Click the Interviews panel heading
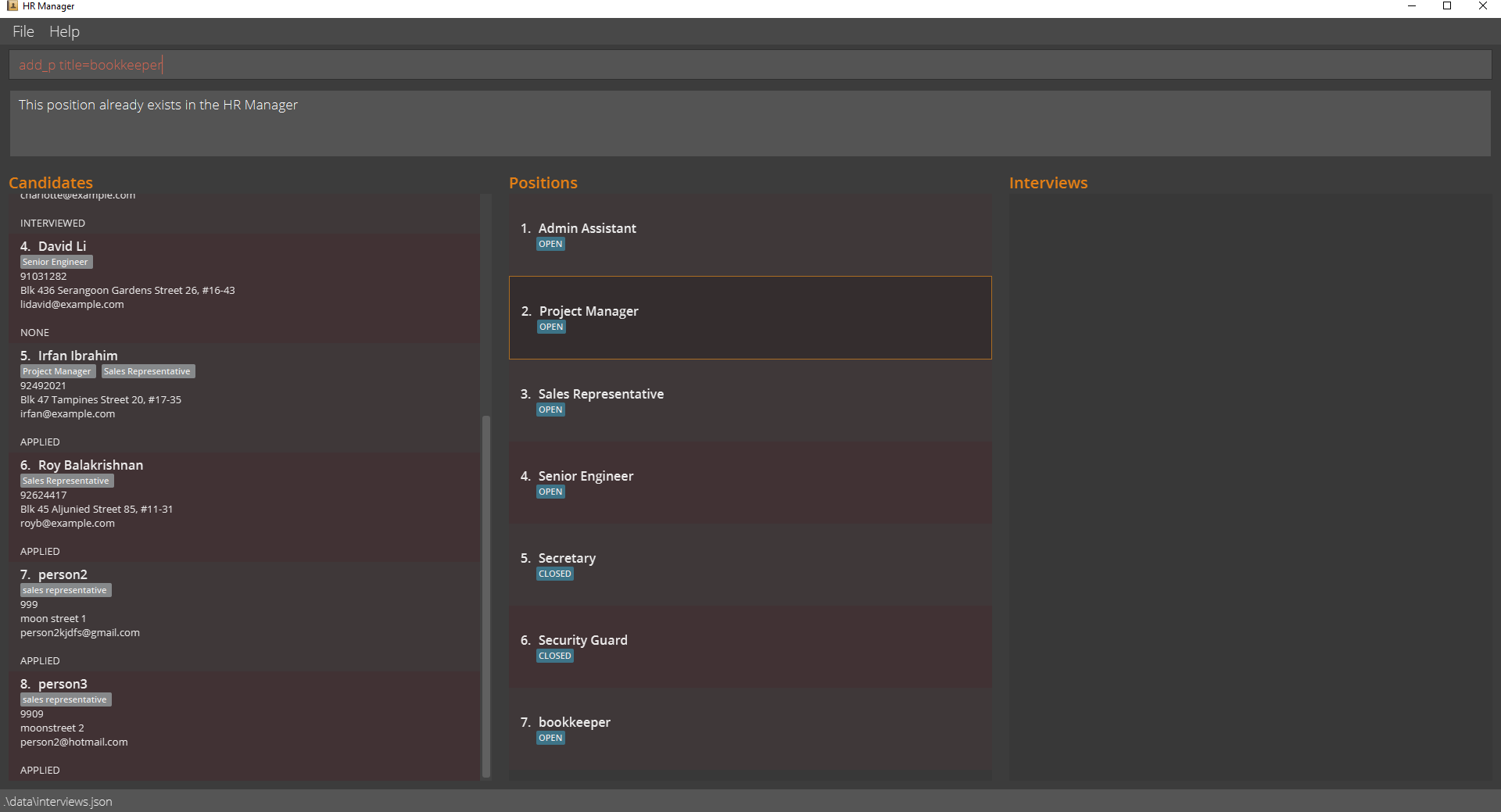 tap(1048, 183)
